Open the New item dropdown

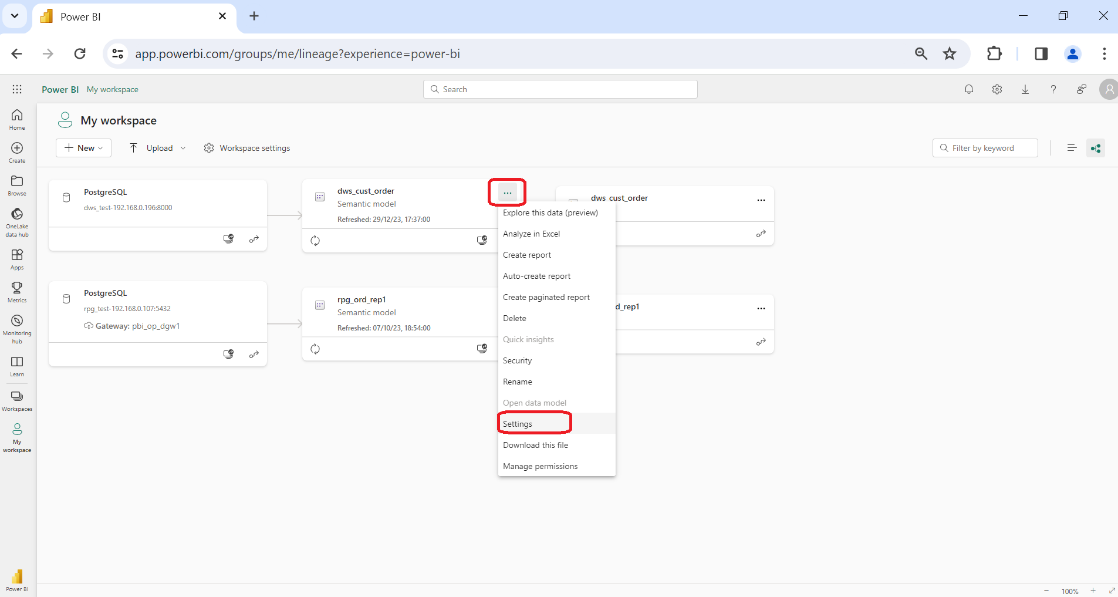pyautogui.click(x=83, y=148)
